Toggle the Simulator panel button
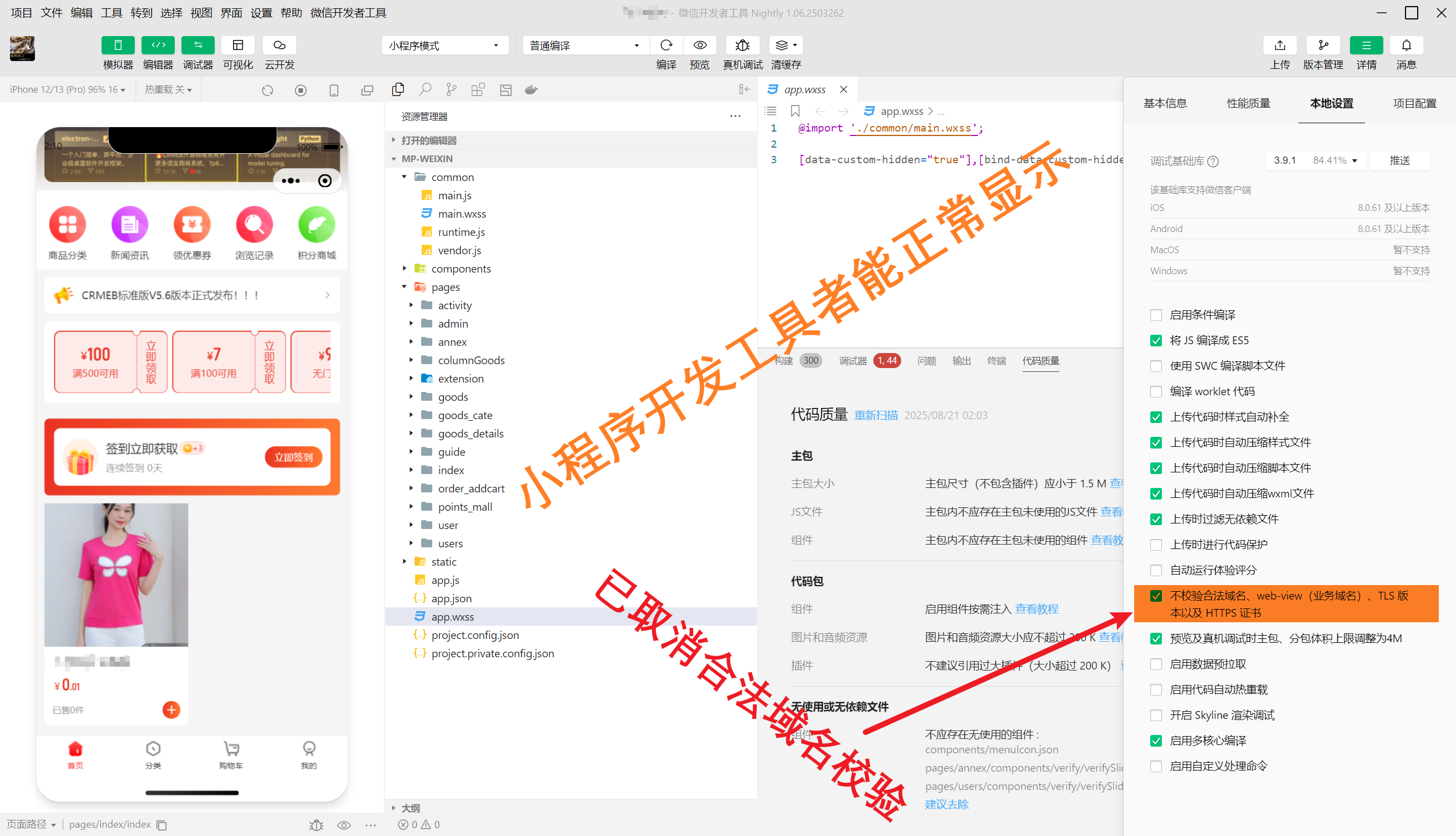Viewport: 1456px width, 836px height. 118,46
